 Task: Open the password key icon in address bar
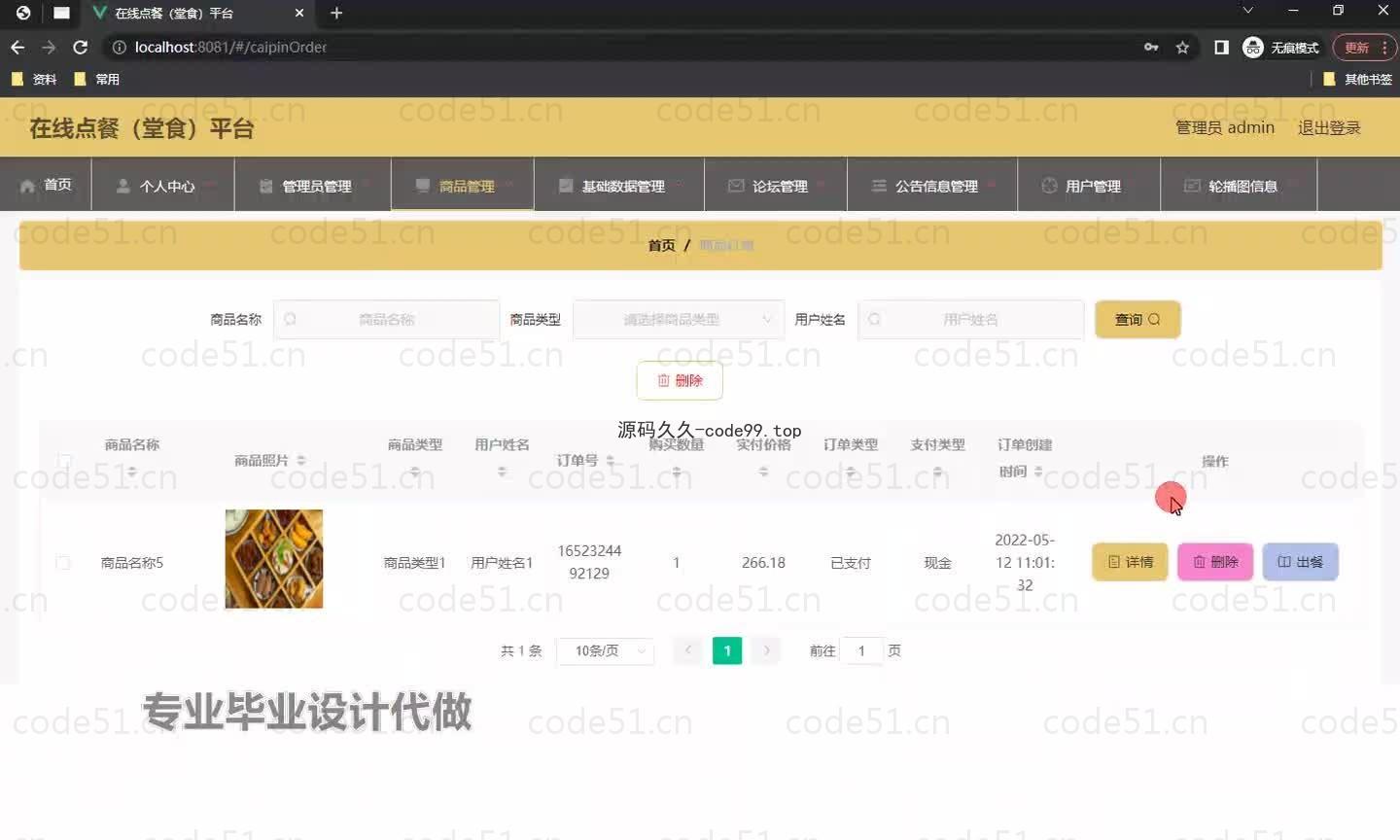click(x=1151, y=47)
